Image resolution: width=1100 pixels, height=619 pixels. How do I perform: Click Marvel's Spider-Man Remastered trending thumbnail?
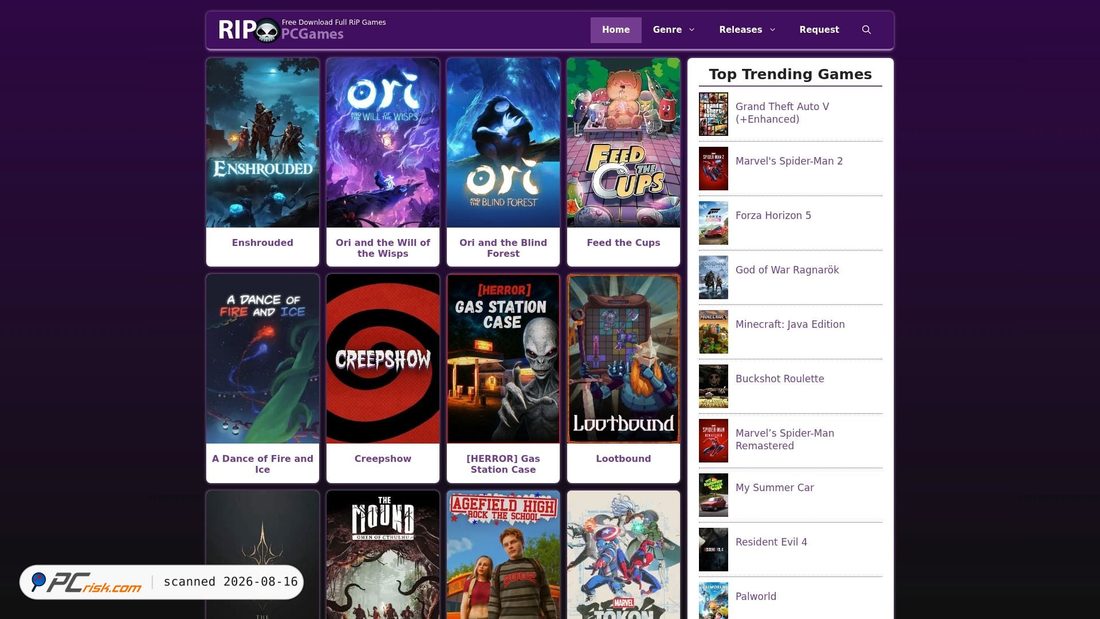713,440
